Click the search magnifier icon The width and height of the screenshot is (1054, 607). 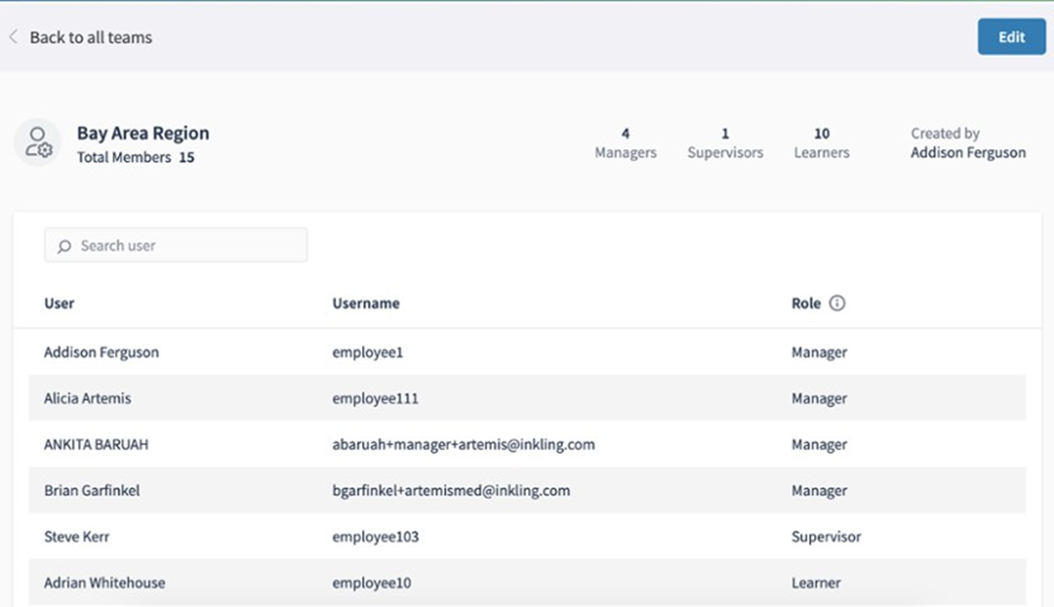[x=65, y=246]
